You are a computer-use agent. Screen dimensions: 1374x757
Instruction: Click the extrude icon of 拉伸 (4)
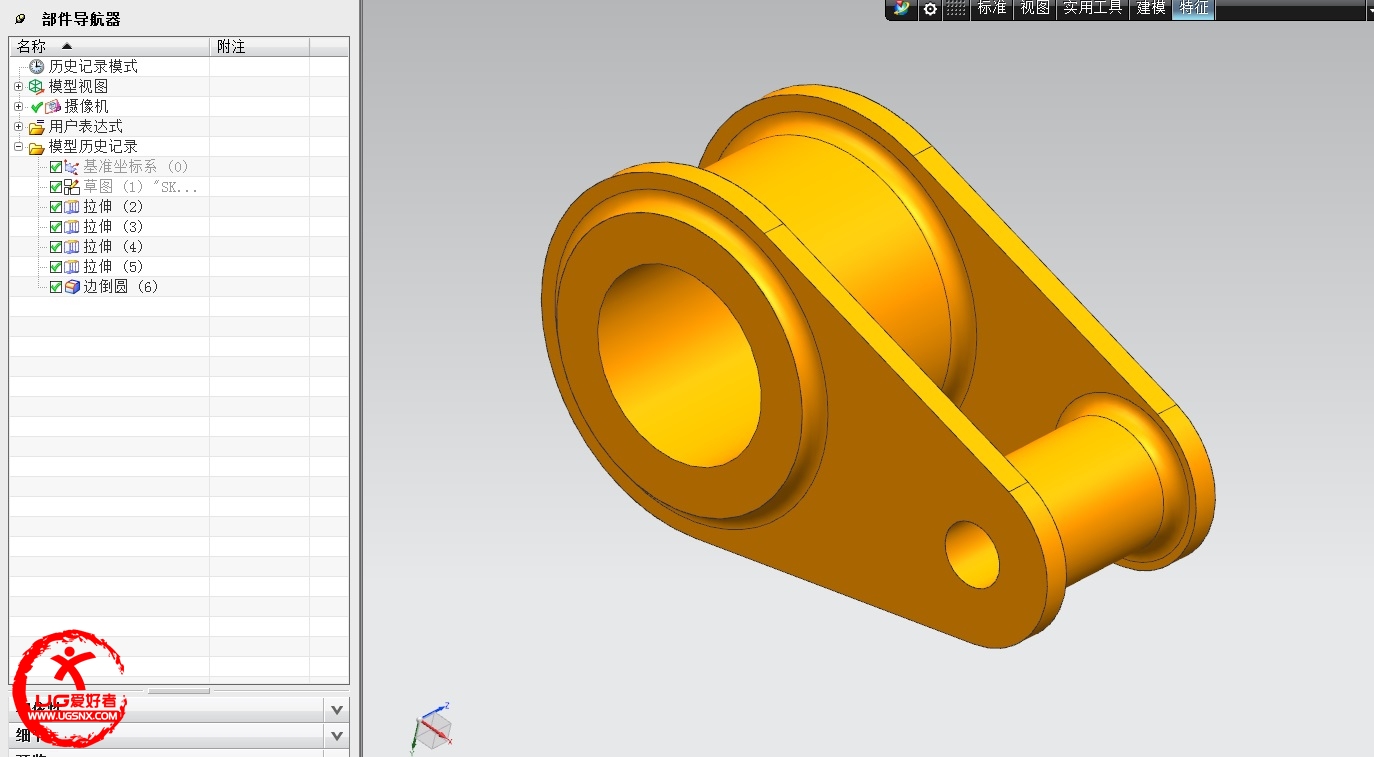pyautogui.click(x=71, y=247)
